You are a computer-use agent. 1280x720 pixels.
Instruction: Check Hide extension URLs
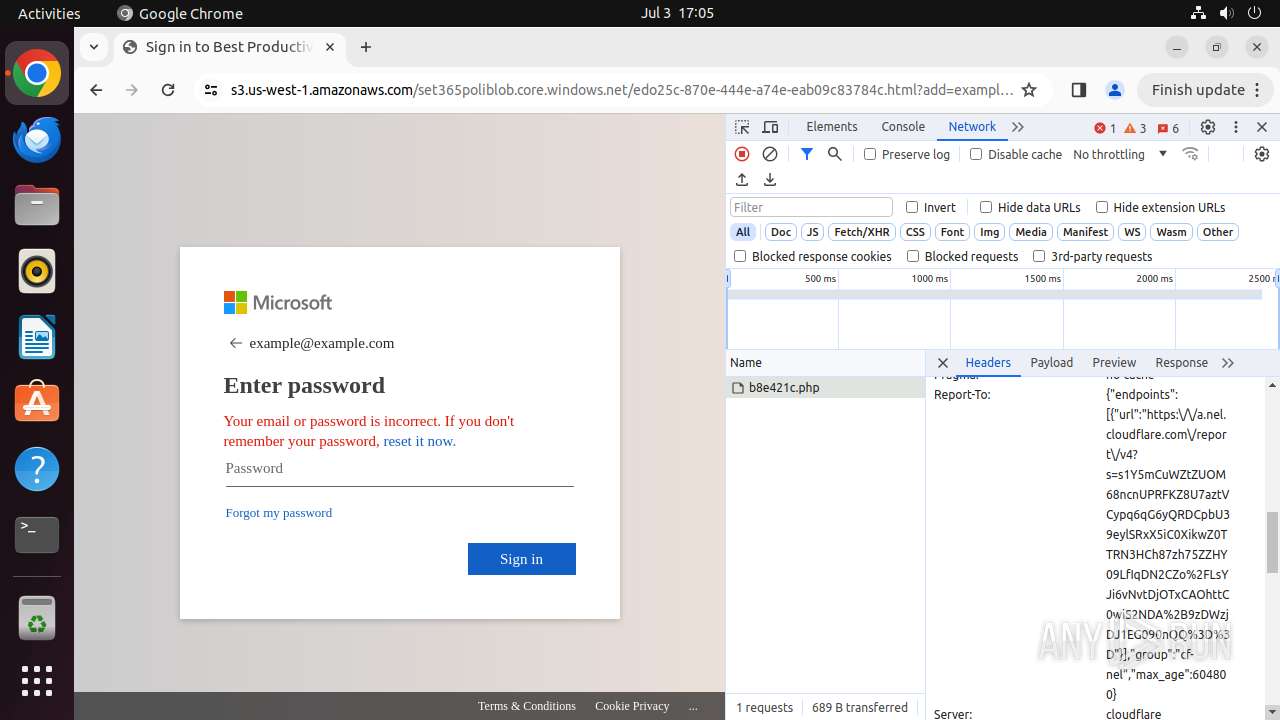coord(1102,207)
